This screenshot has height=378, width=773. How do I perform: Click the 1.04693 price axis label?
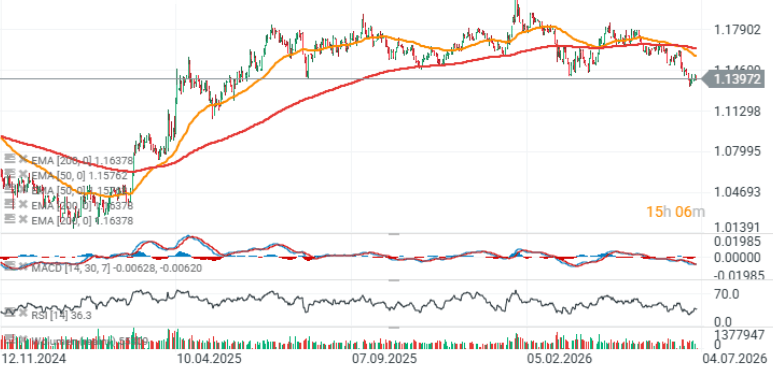click(x=738, y=192)
